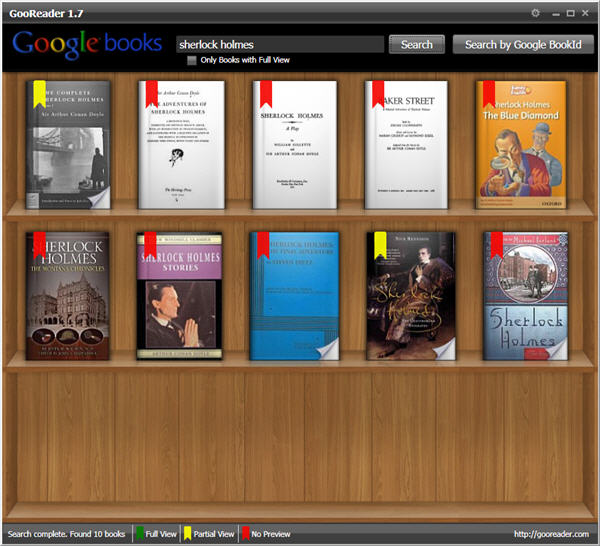Open the Baker Street book cover
600x546 pixels.
[x=407, y=145]
